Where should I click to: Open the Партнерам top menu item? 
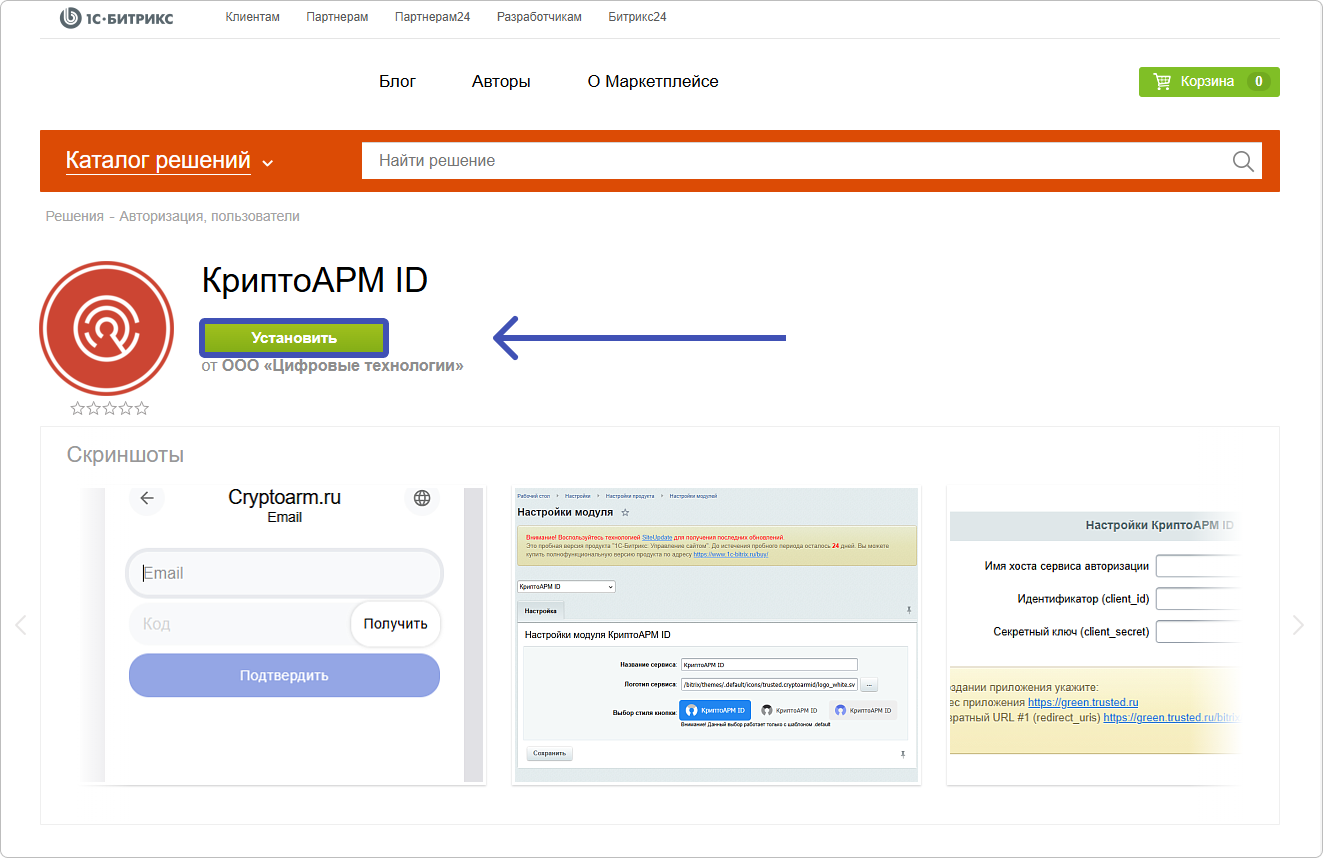337,17
